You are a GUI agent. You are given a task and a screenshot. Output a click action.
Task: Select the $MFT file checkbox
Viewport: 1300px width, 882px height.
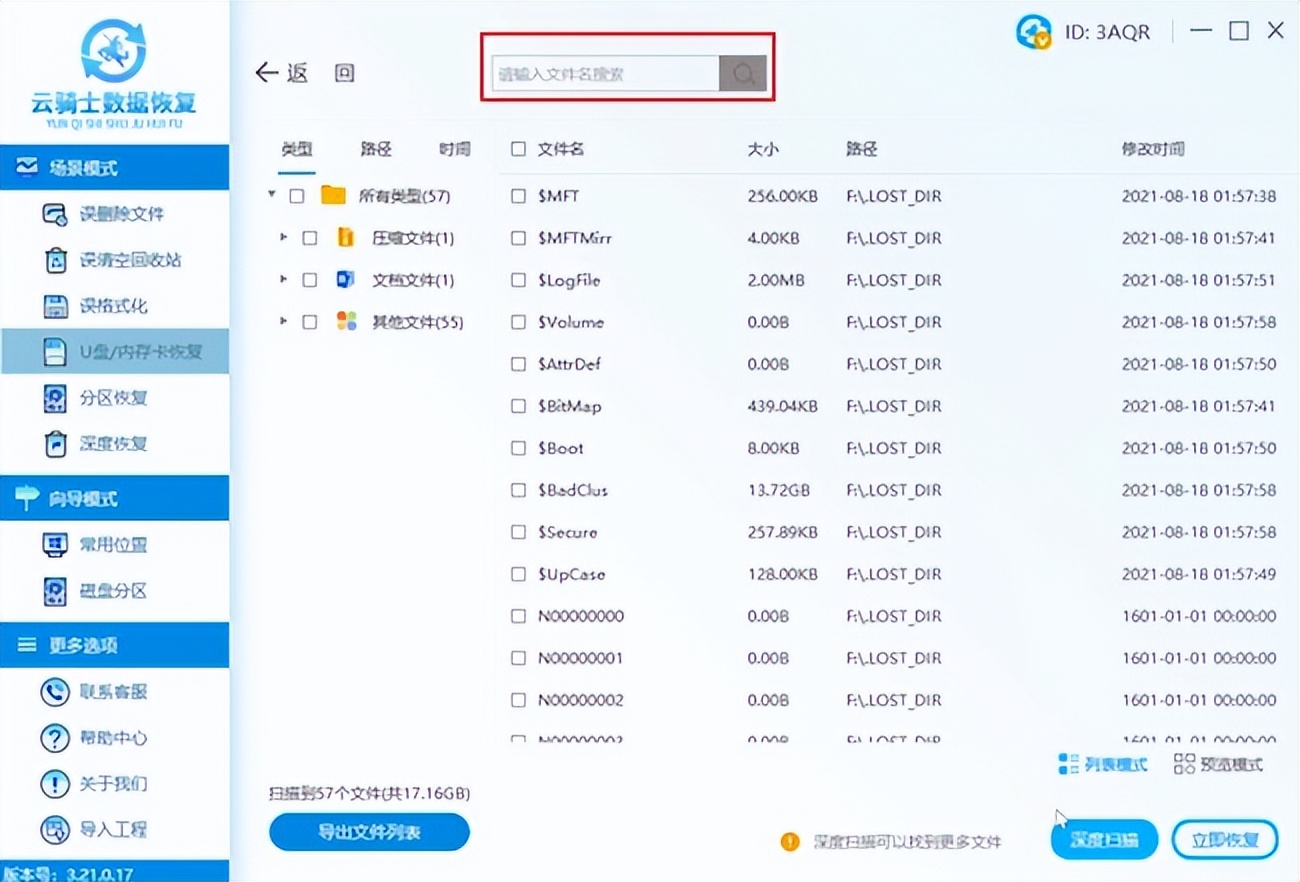[x=518, y=196]
